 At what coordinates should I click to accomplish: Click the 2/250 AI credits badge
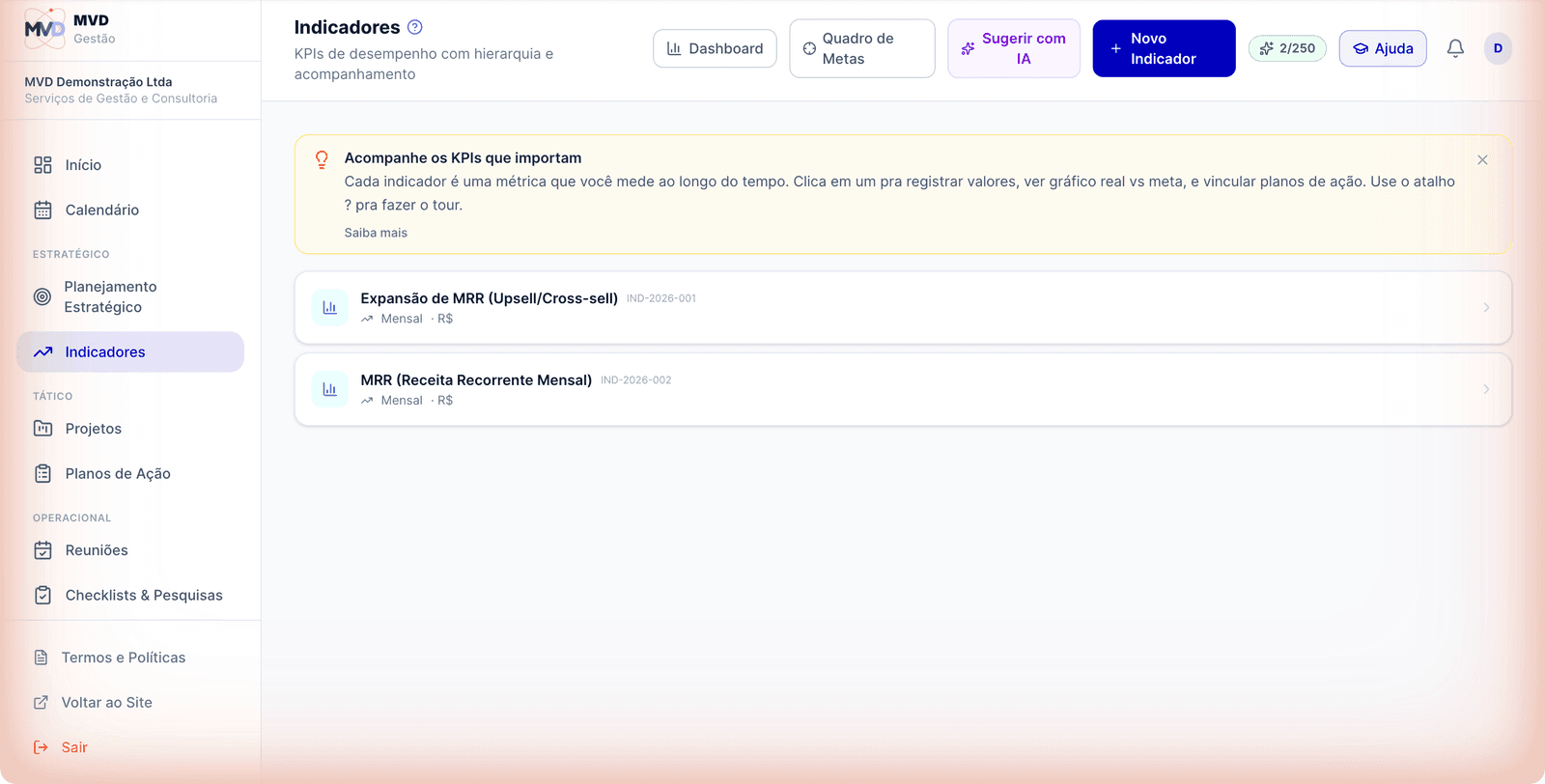click(1287, 48)
